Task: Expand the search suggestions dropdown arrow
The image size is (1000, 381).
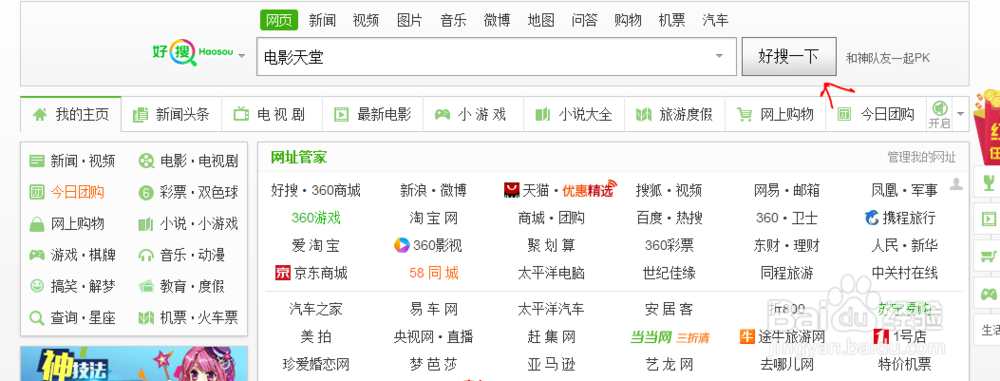Action: click(719, 56)
